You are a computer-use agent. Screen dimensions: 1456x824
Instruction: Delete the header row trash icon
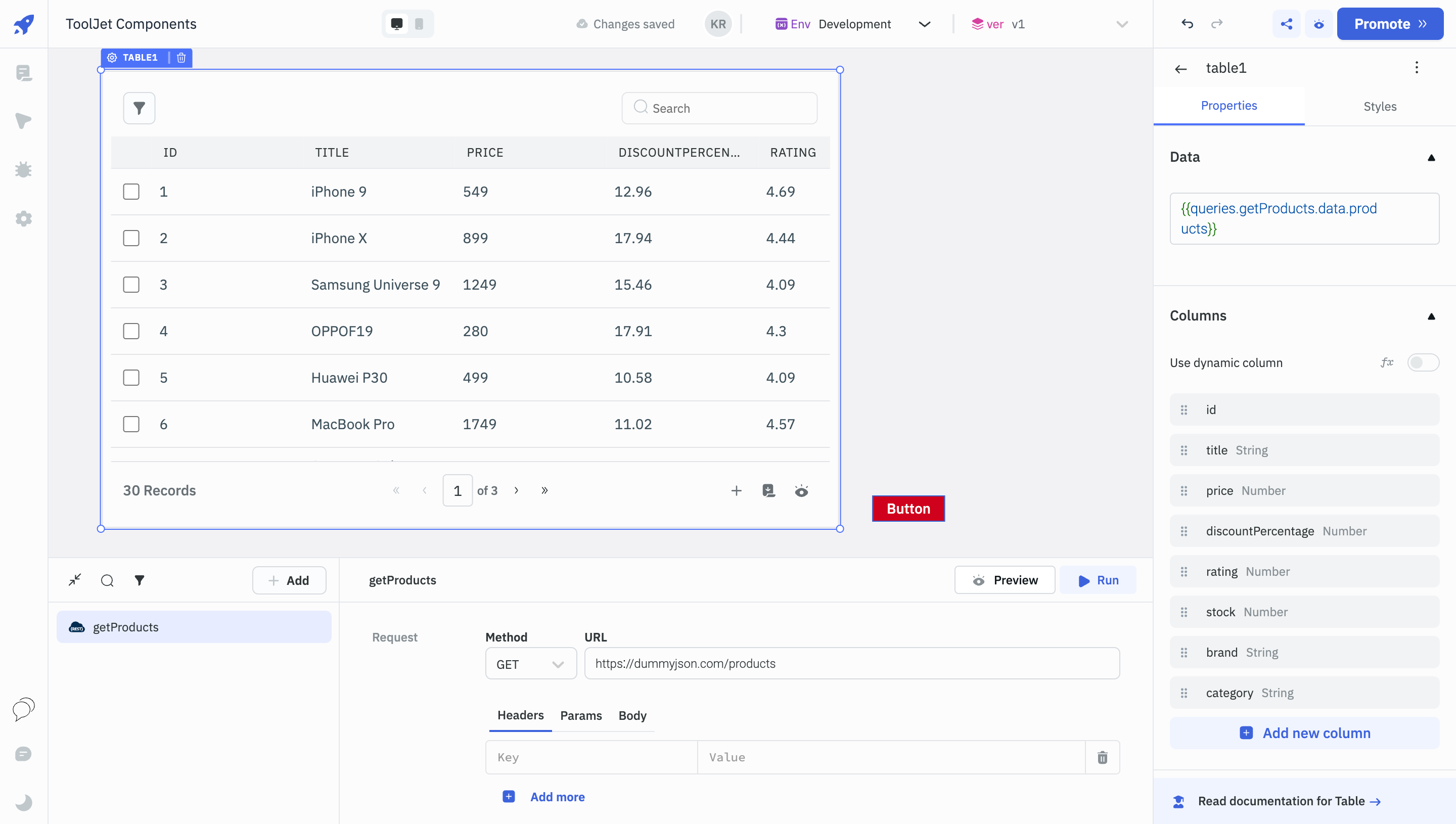pos(1102,757)
